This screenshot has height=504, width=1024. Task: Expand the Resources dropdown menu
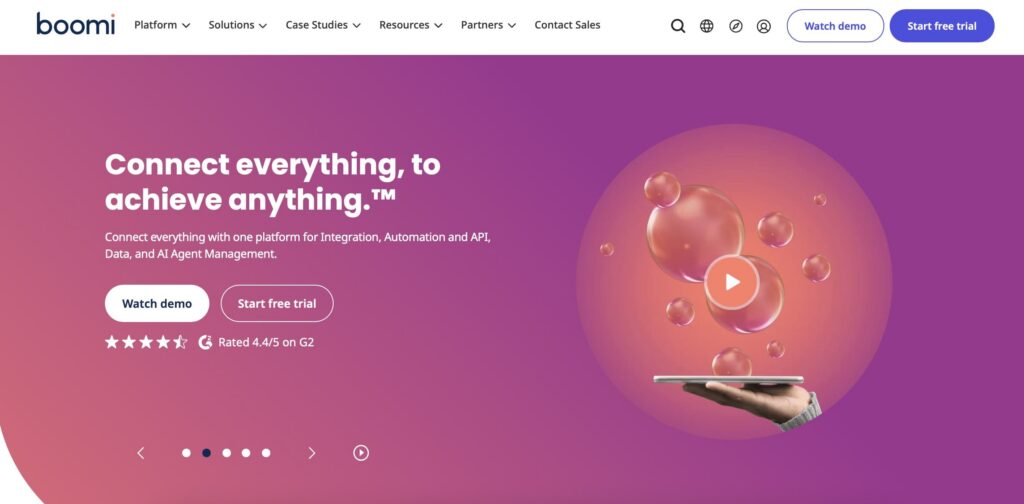(x=411, y=25)
